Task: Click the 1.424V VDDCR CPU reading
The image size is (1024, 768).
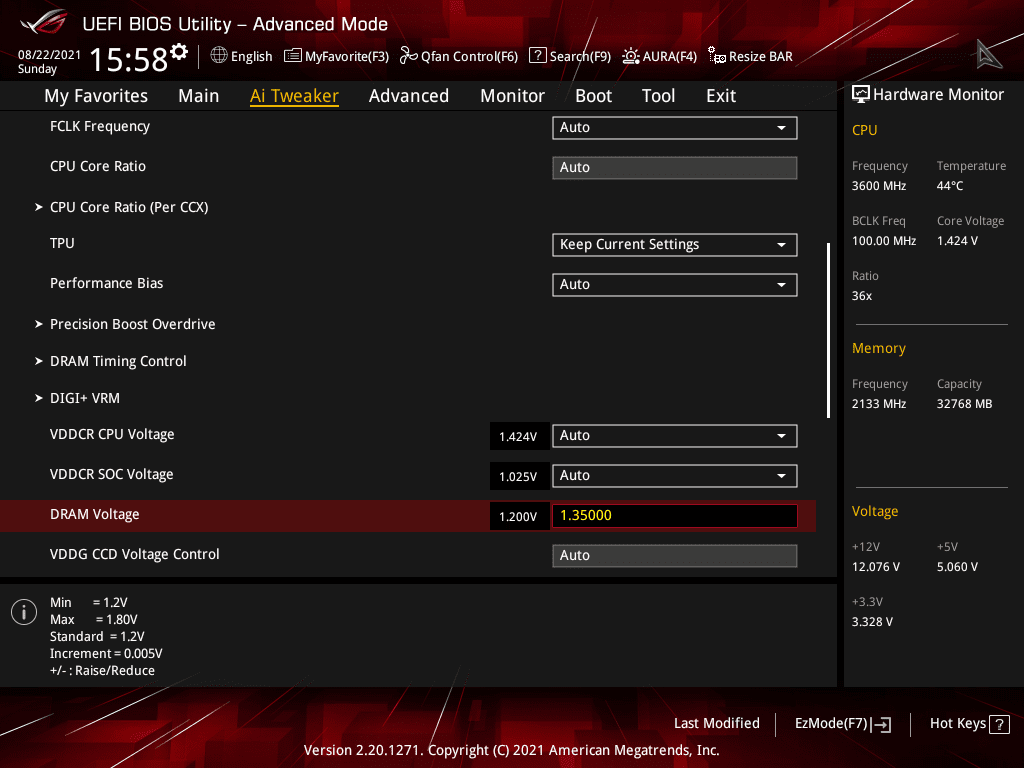Action: point(519,436)
